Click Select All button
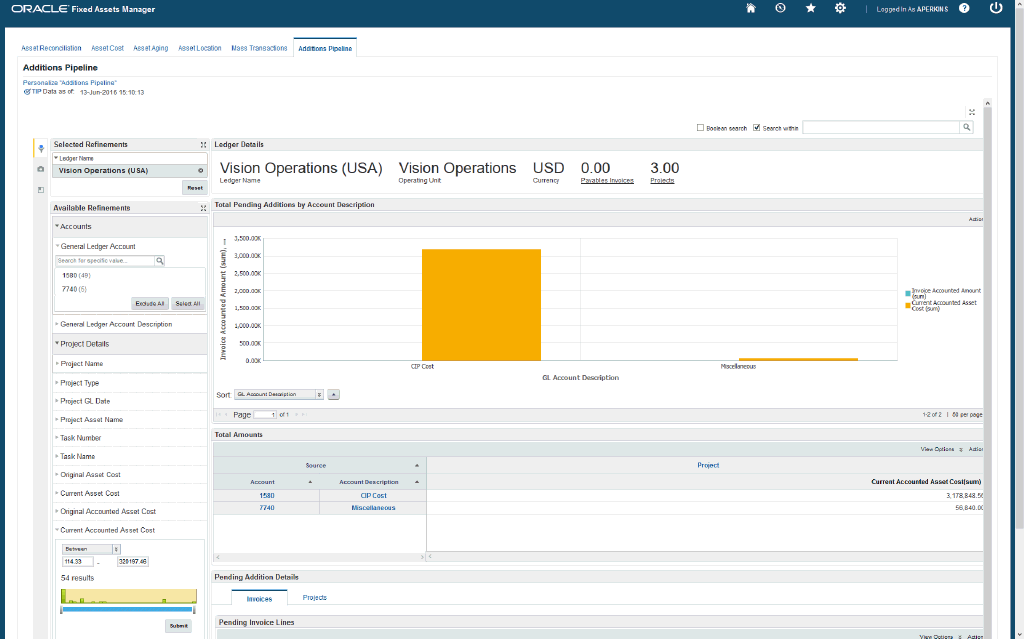This screenshot has width=1024, height=639. tap(188, 304)
